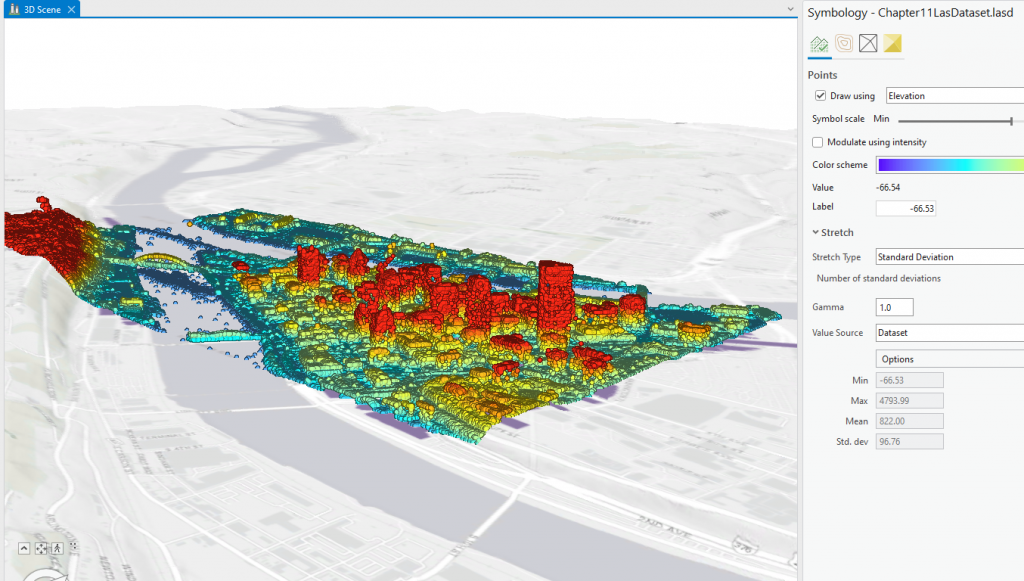Viewport: 1024px width, 581px height.
Task: Open the view tab list dropdown arrow
Action: coord(790,9)
